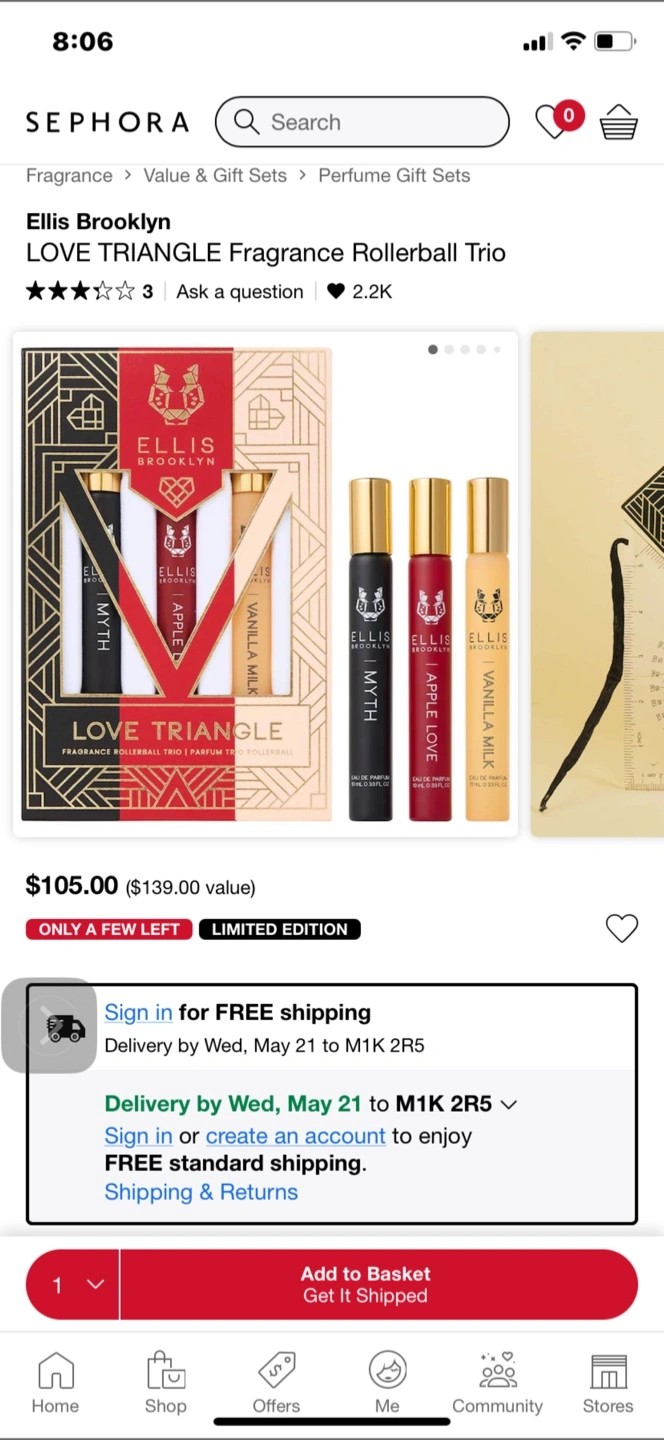
Task: Open the shopping basket icon
Action: coord(618,122)
